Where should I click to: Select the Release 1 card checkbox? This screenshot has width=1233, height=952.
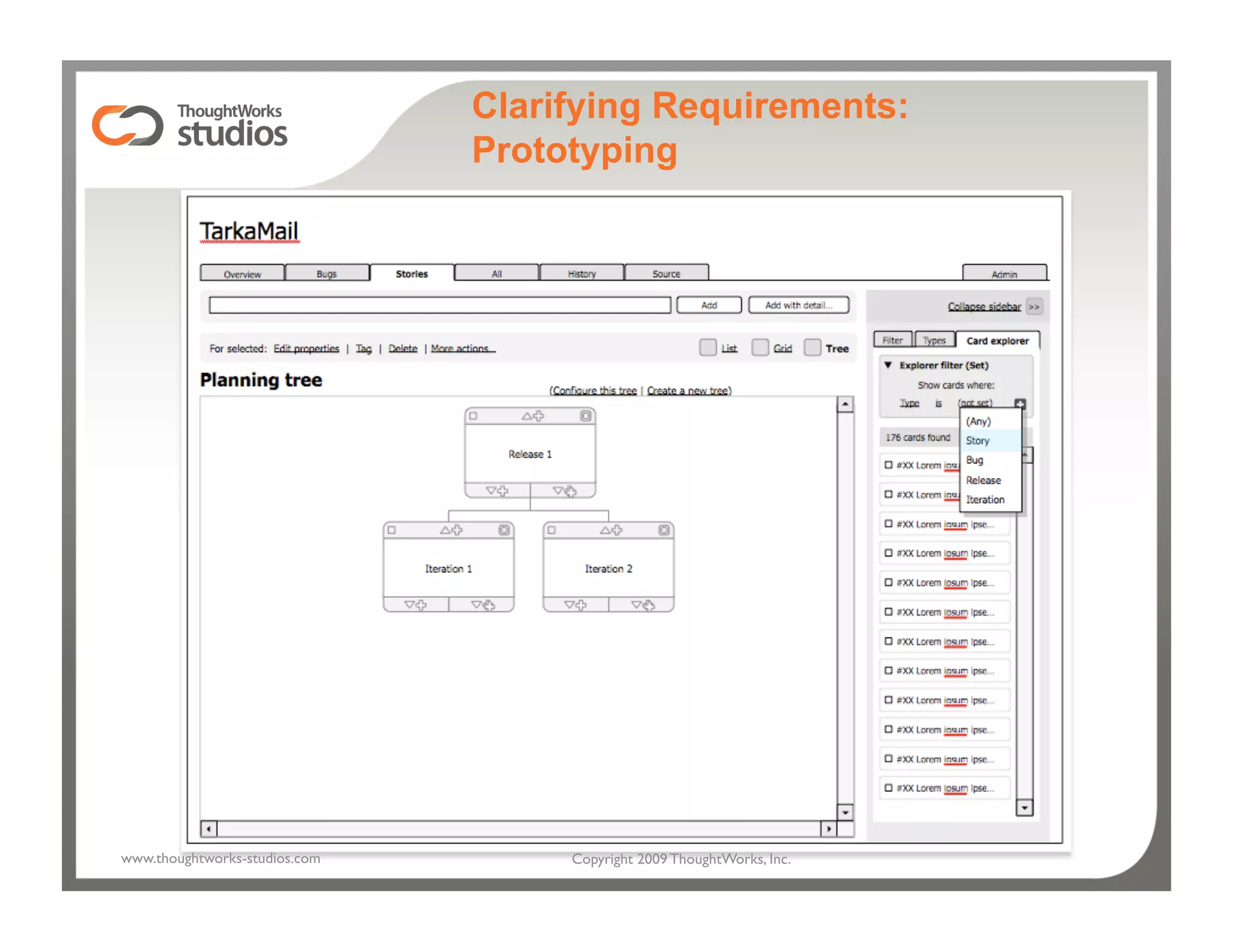coord(473,416)
